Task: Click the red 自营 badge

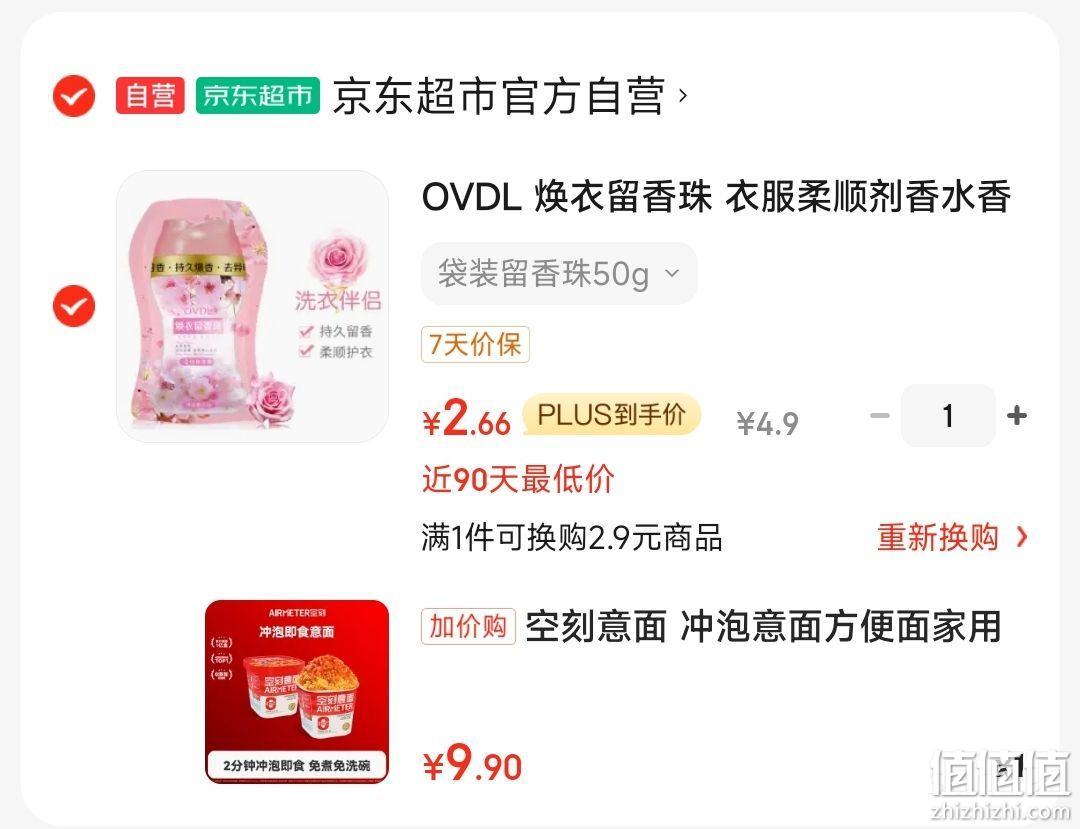Action: point(150,95)
